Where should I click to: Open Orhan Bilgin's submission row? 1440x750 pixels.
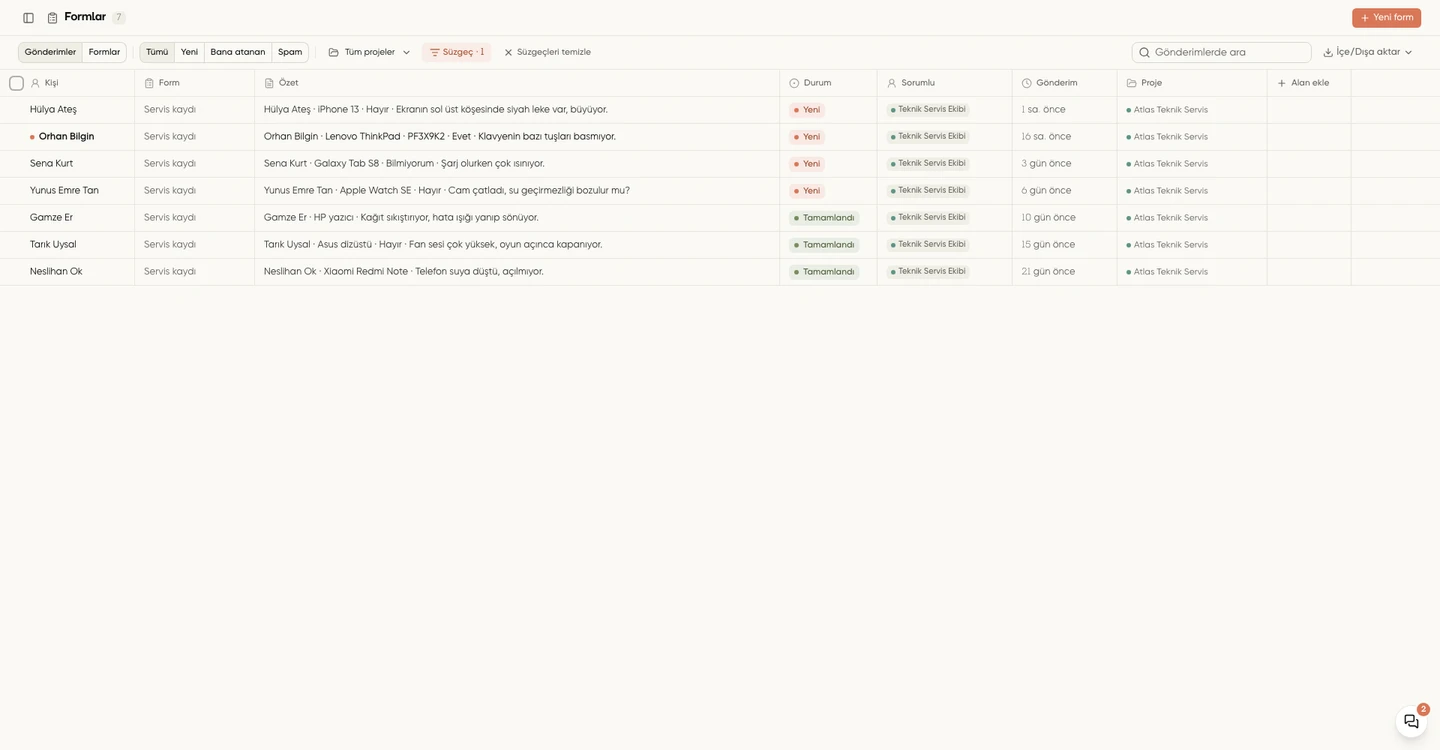click(x=720, y=137)
